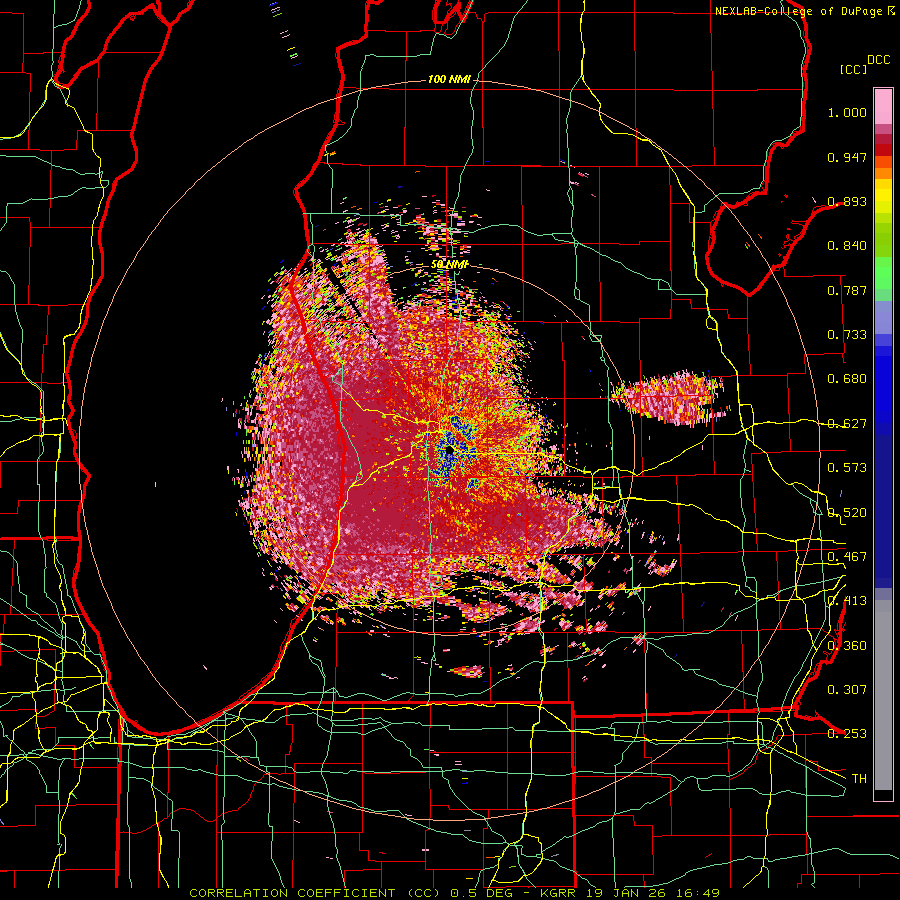Click the TH threshold label
This screenshot has width=900, height=900.
[x=859, y=779]
